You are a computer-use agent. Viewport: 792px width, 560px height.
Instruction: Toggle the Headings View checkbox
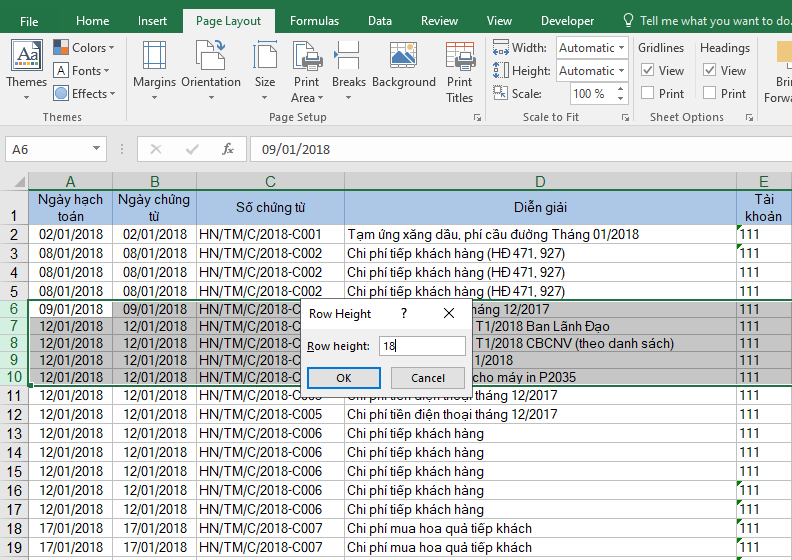pyautogui.click(x=710, y=71)
